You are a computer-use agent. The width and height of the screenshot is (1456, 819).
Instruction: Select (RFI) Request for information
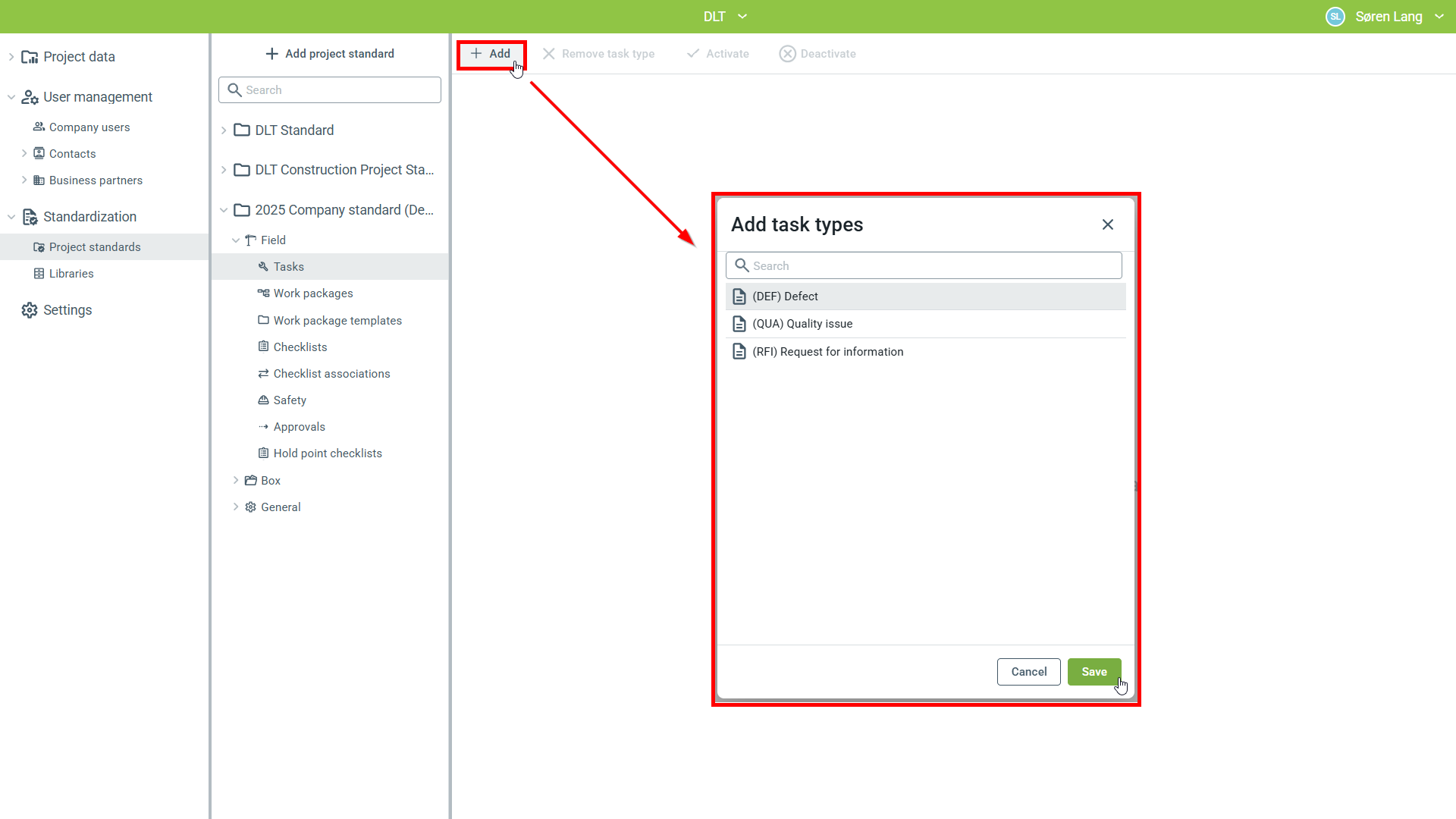(827, 352)
